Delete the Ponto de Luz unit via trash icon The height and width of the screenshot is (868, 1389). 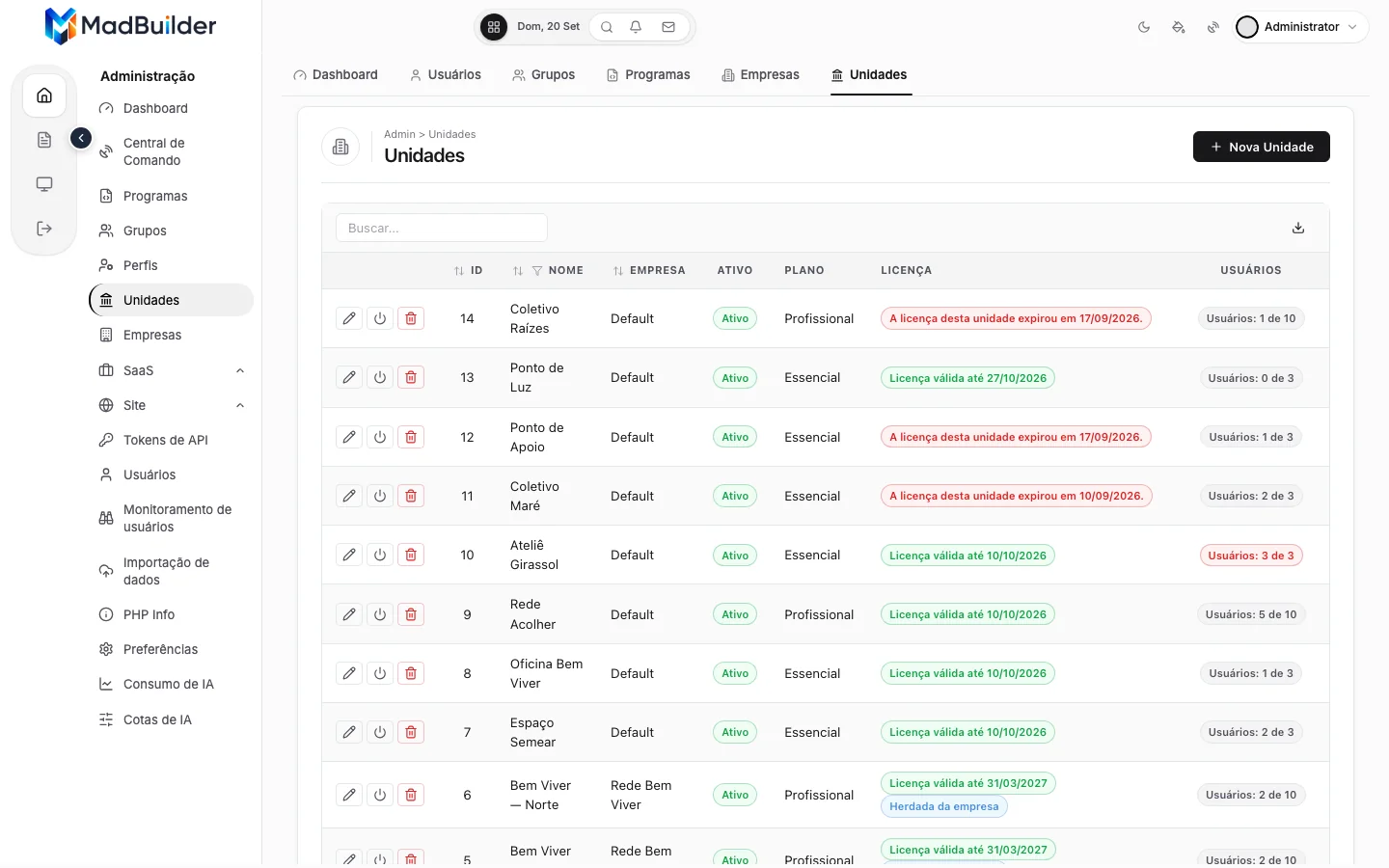pyautogui.click(x=411, y=378)
